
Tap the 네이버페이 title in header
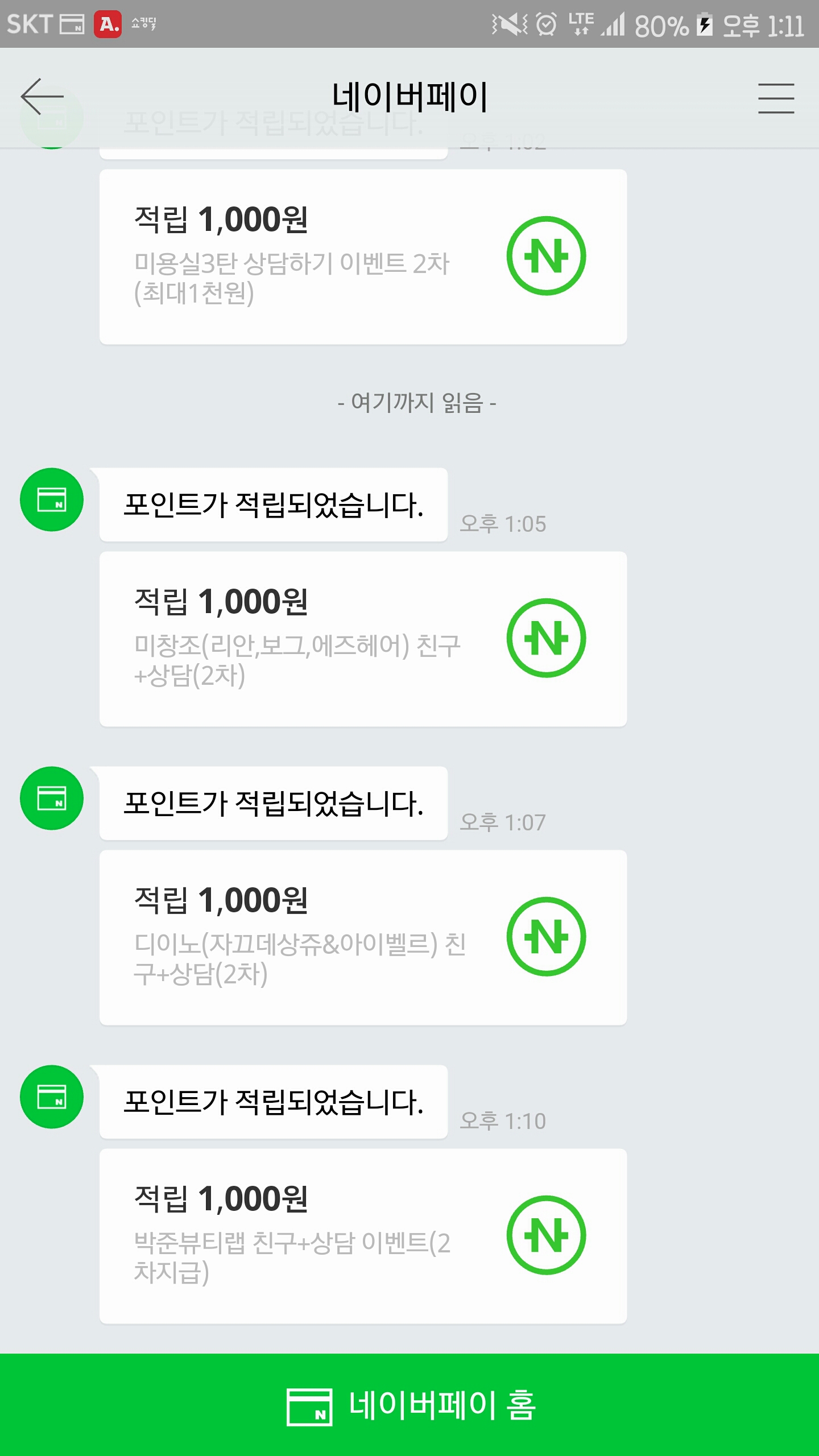[409, 97]
